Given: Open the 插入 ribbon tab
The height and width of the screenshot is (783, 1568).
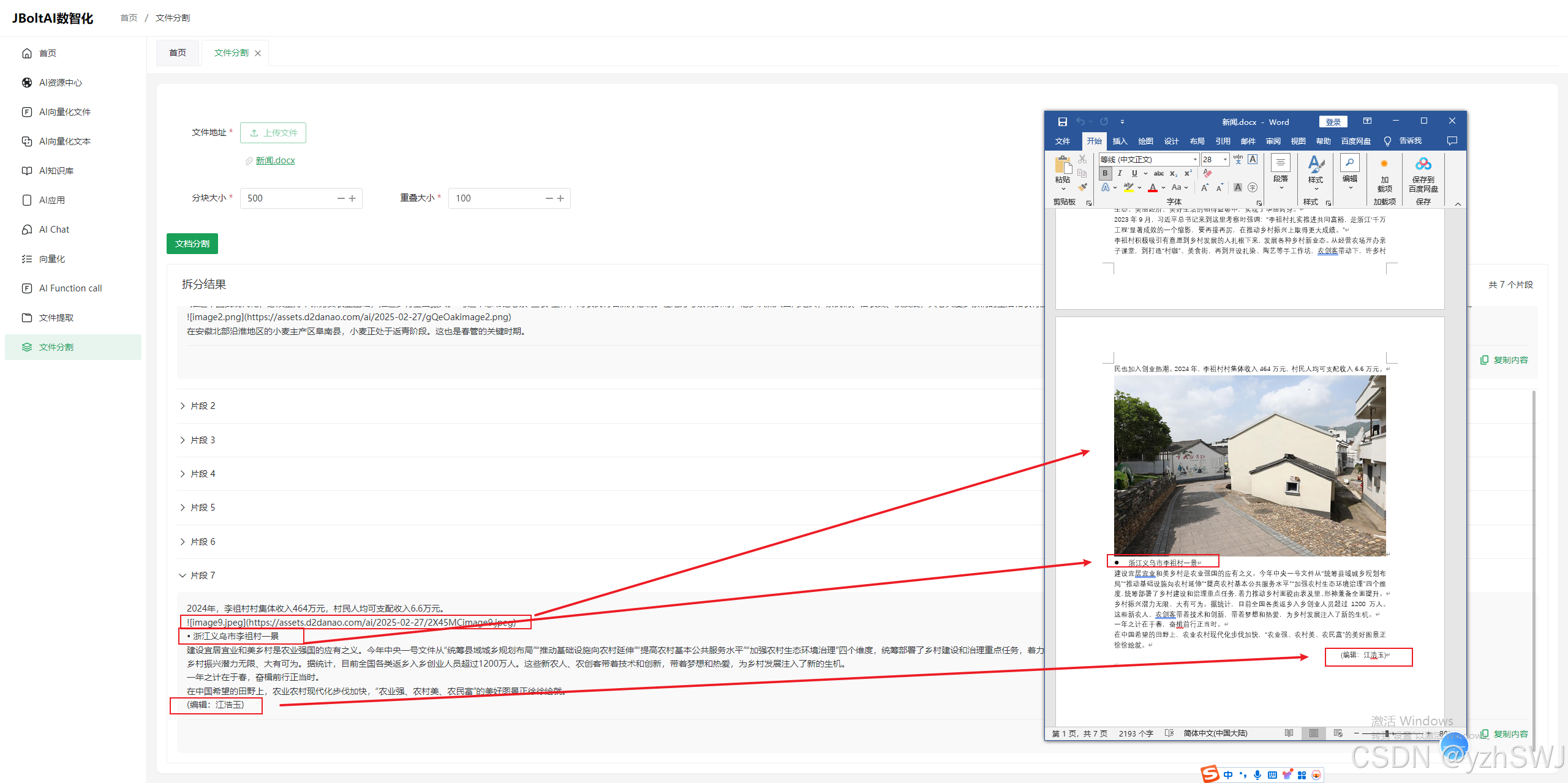Looking at the screenshot, I should click(x=1120, y=141).
